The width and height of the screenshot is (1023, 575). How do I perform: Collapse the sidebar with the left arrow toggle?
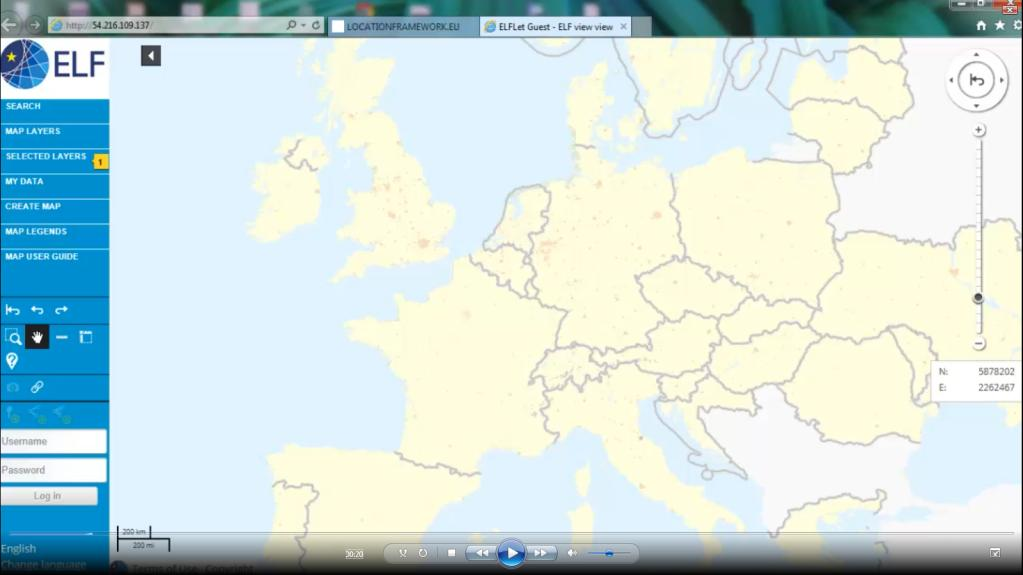pos(151,55)
